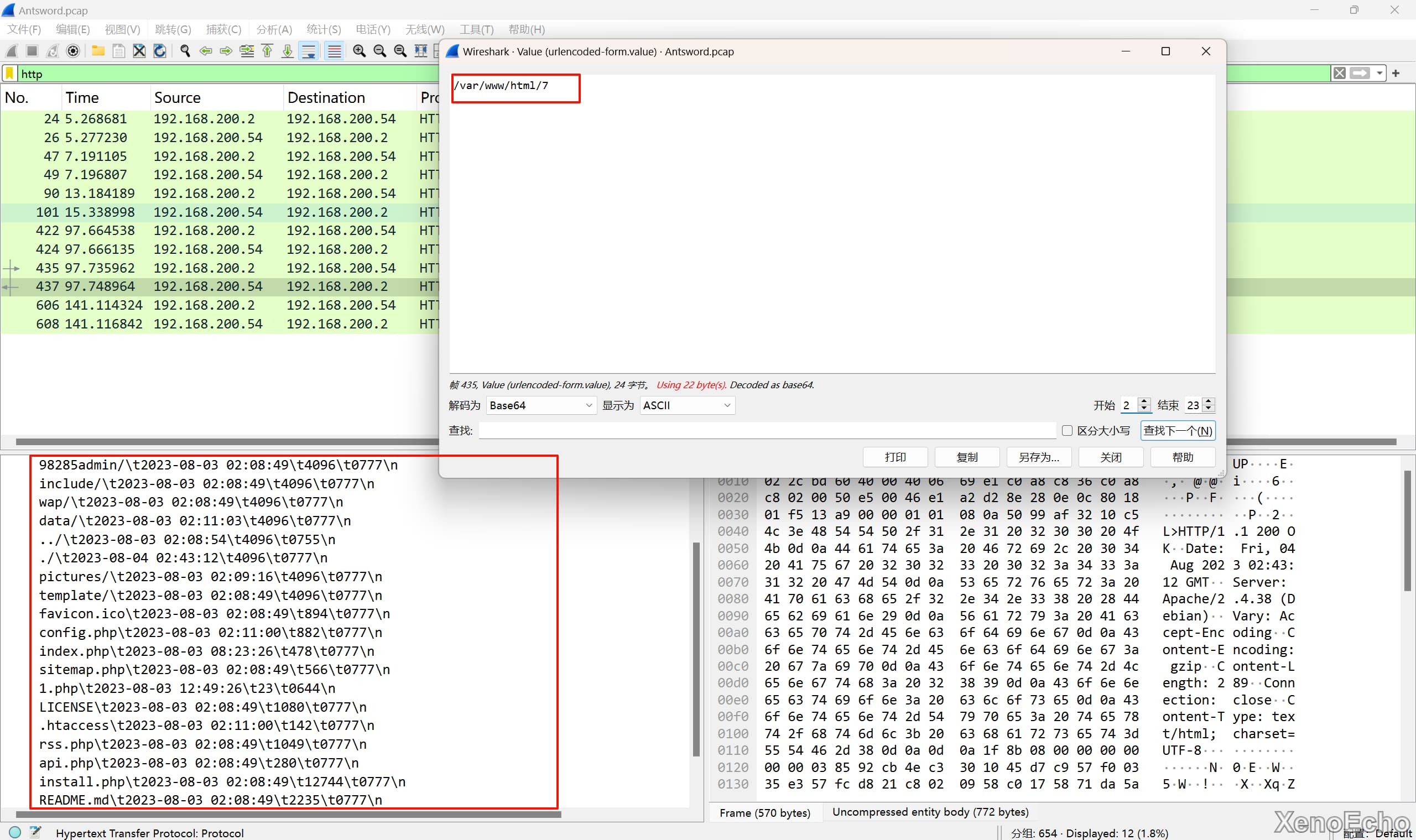Viewport: 1416px width, 840px height.
Task: Click the 查找 search input field
Action: [767, 431]
